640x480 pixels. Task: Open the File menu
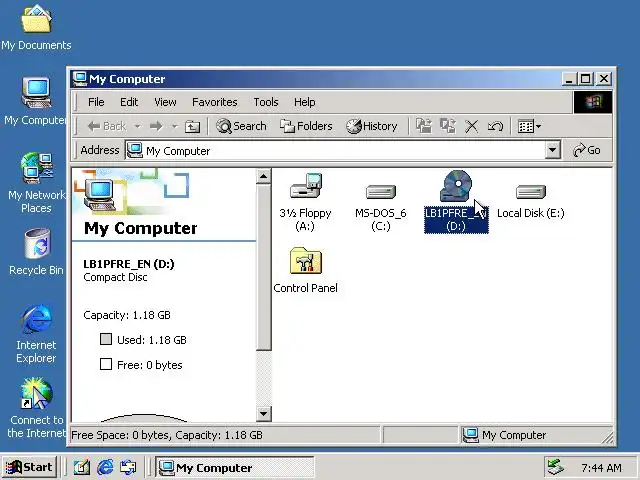[x=96, y=102]
